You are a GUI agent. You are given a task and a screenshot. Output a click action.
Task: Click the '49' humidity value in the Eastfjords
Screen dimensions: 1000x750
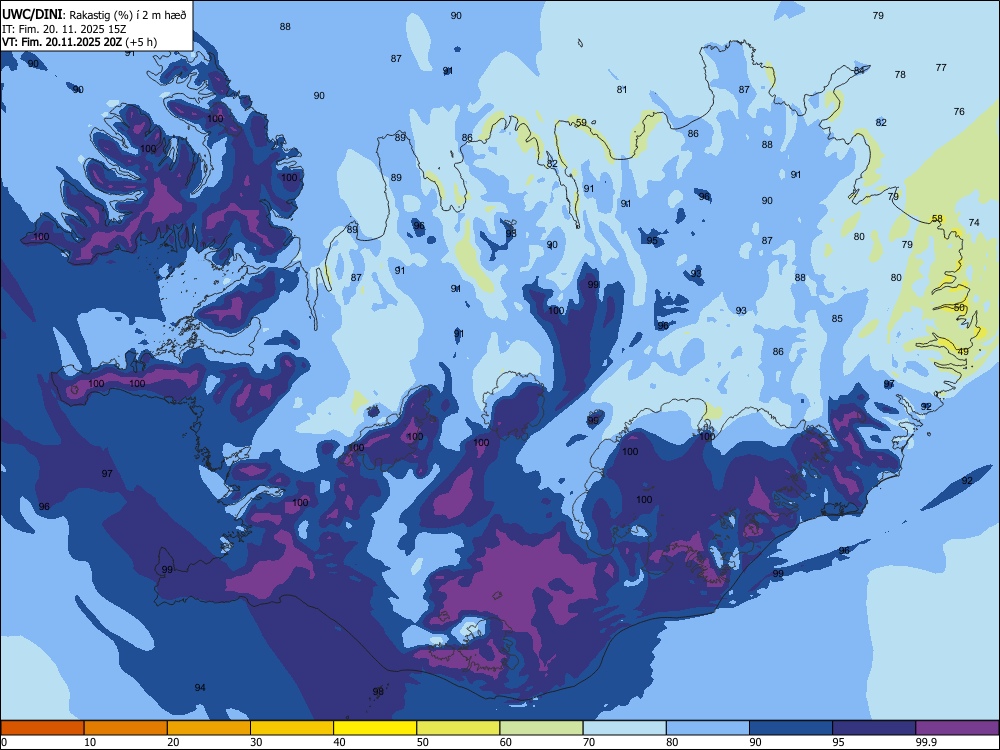coord(963,351)
